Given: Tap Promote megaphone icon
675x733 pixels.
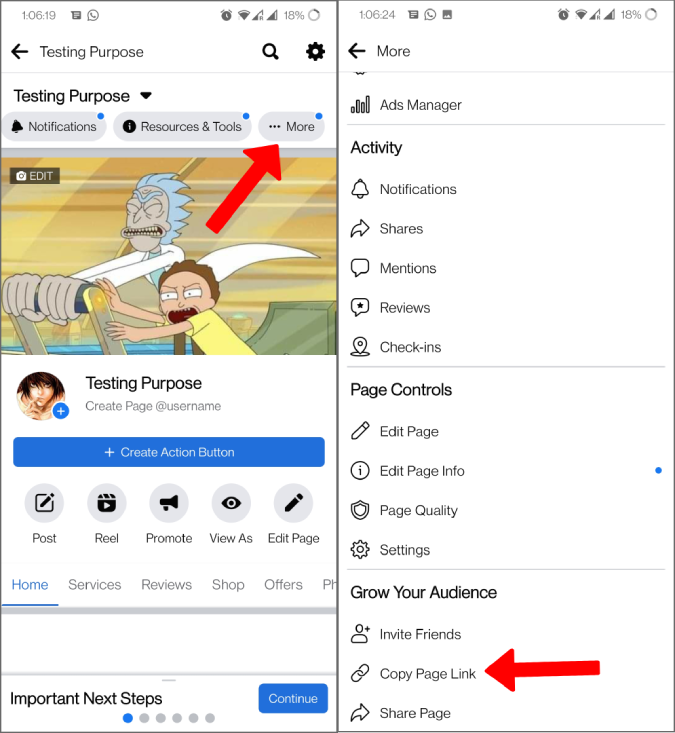Looking at the screenshot, I should coord(169,503).
